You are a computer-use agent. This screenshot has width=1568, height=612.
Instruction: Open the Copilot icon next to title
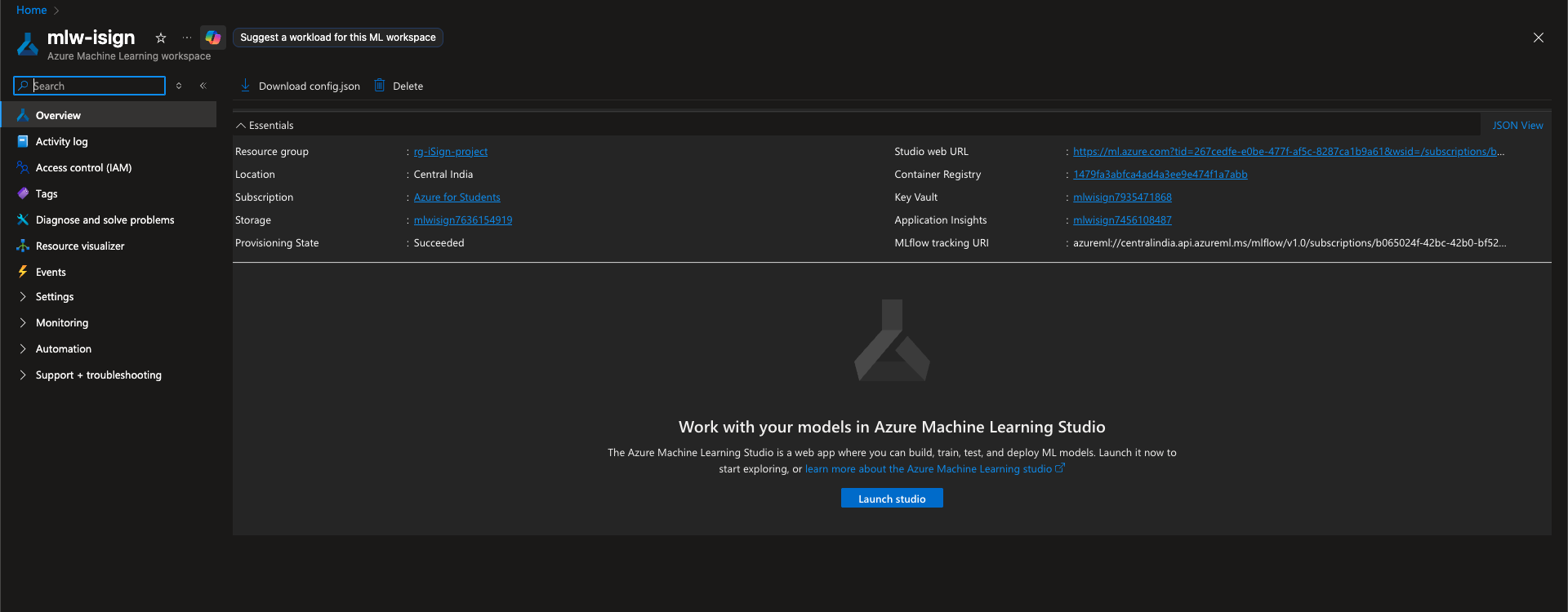(x=213, y=38)
